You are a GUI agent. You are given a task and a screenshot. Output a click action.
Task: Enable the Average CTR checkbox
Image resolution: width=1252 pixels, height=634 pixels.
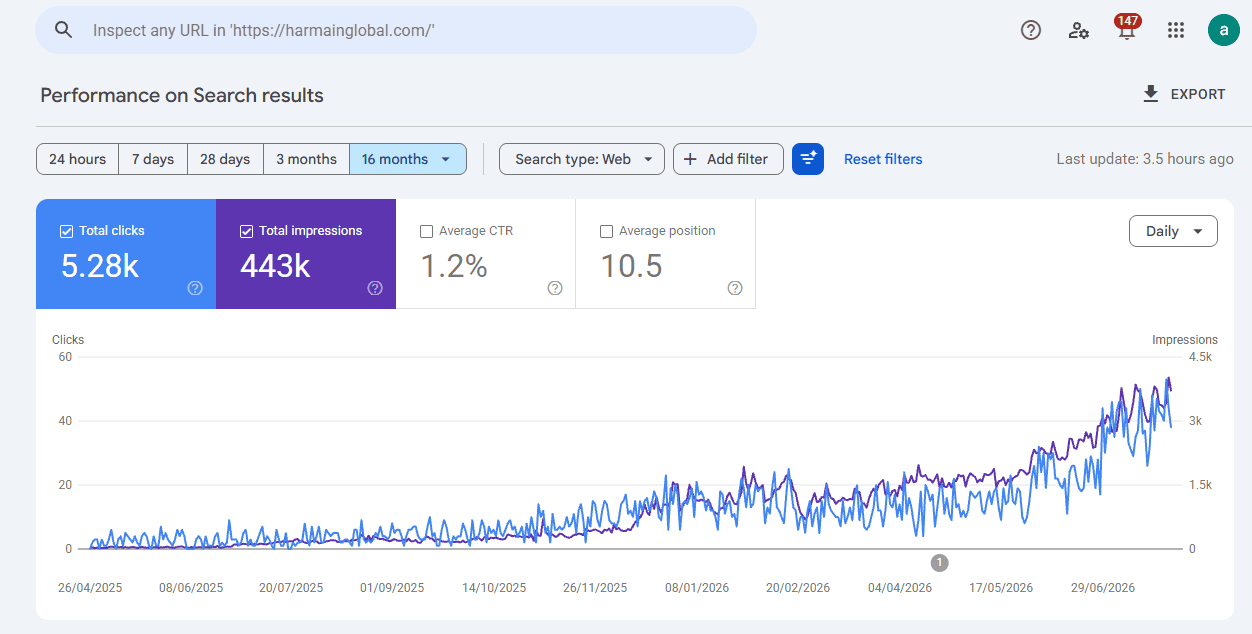pyautogui.click(x=427, y=231)
